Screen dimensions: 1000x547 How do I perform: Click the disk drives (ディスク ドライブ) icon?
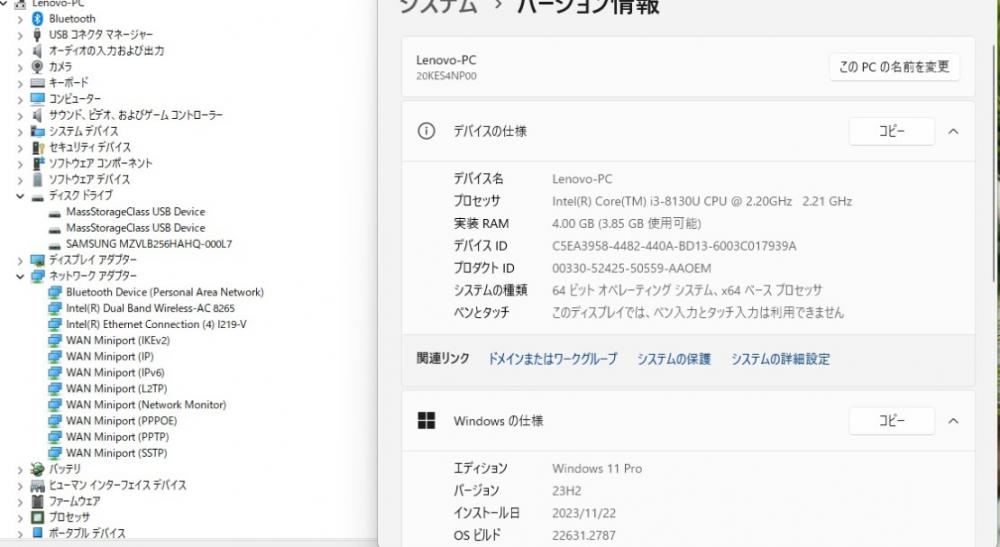click(38, 196)
